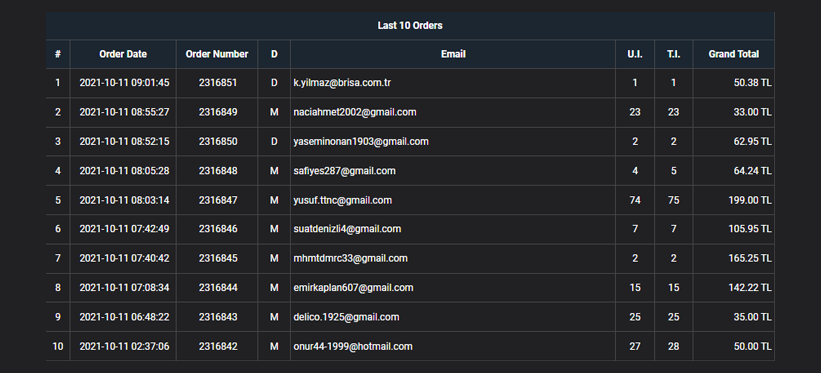This screenshot has width=821, height=373.
Task: Click U.I. value 74 in yusuf.ttnc row
Action: tap(635, 200)
